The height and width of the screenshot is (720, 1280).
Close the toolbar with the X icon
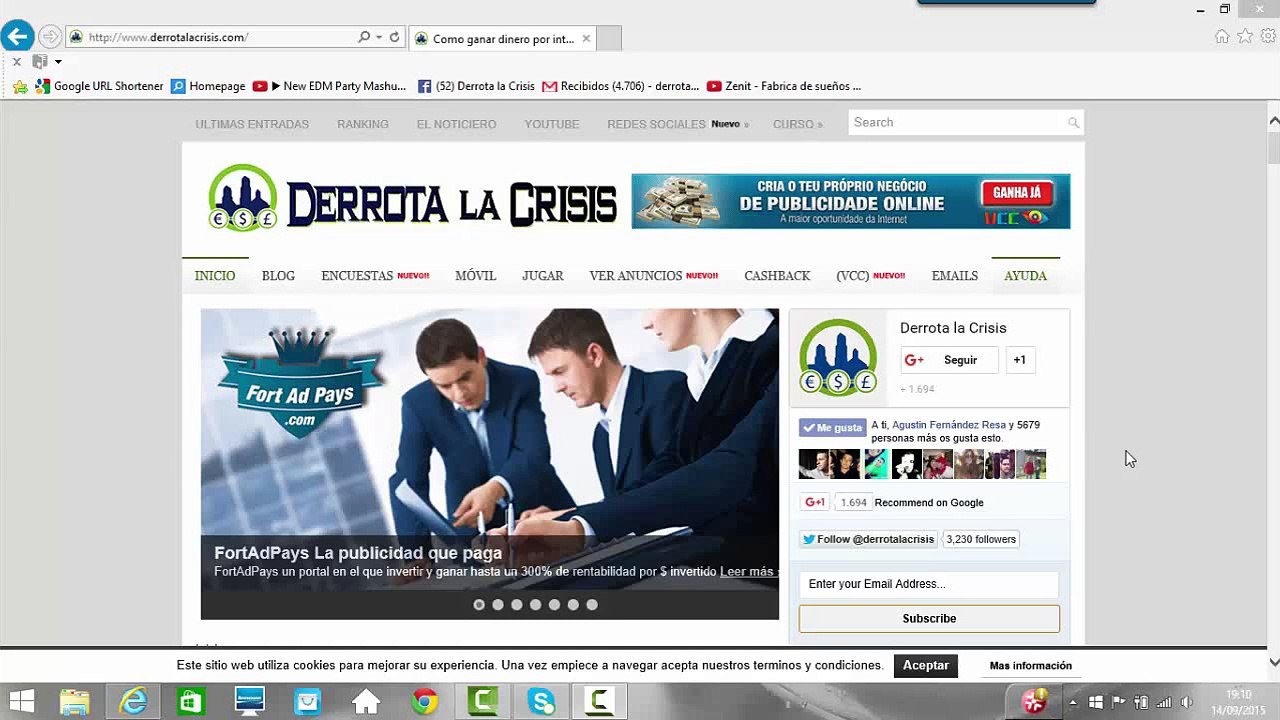point(16,62)
